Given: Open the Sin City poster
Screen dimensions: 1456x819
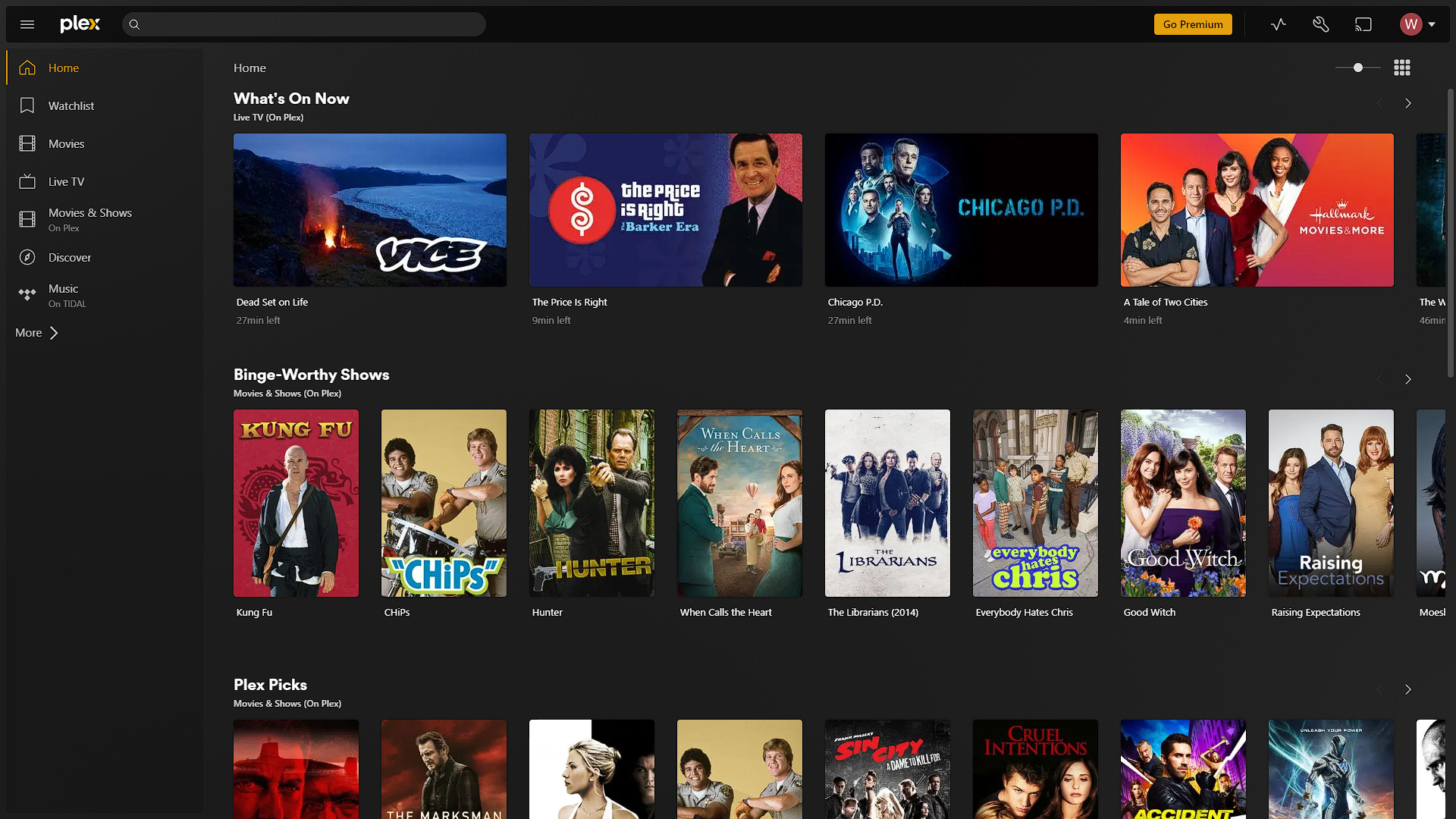Looking at the screenshot, I should point(887,769).
